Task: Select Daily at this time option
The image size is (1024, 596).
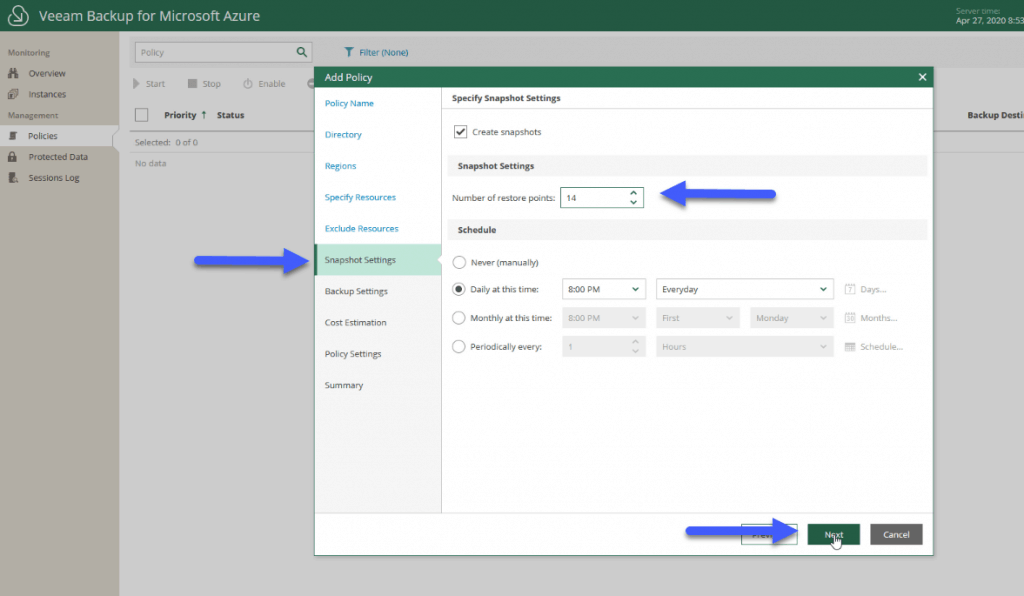Action: point(458,289)
